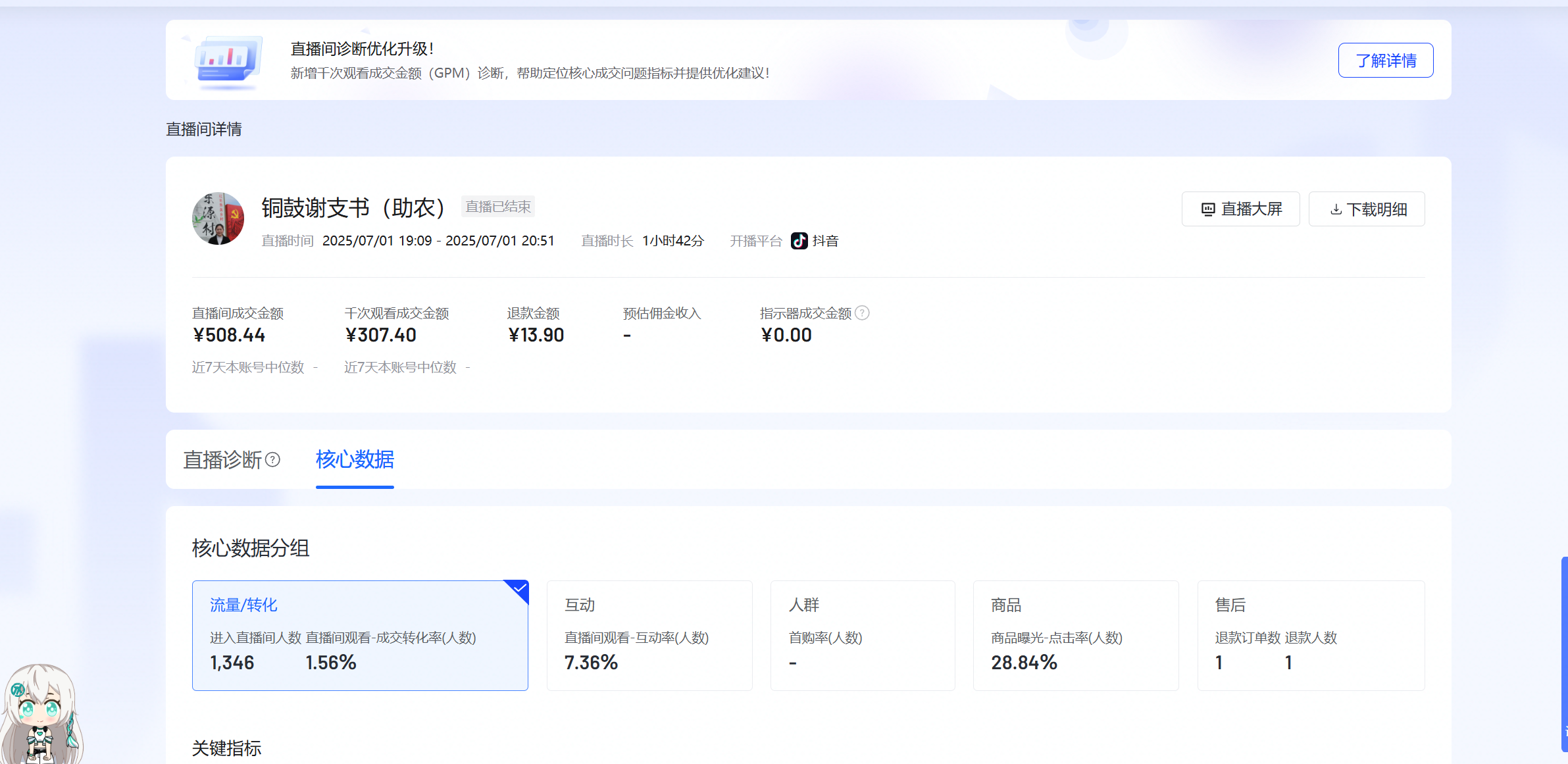The width and height of the screenshot is (1568, 764).
Task: Click the blue vertical bar on the right edge
Action: pyautogui.click(x=1564, y=653)
